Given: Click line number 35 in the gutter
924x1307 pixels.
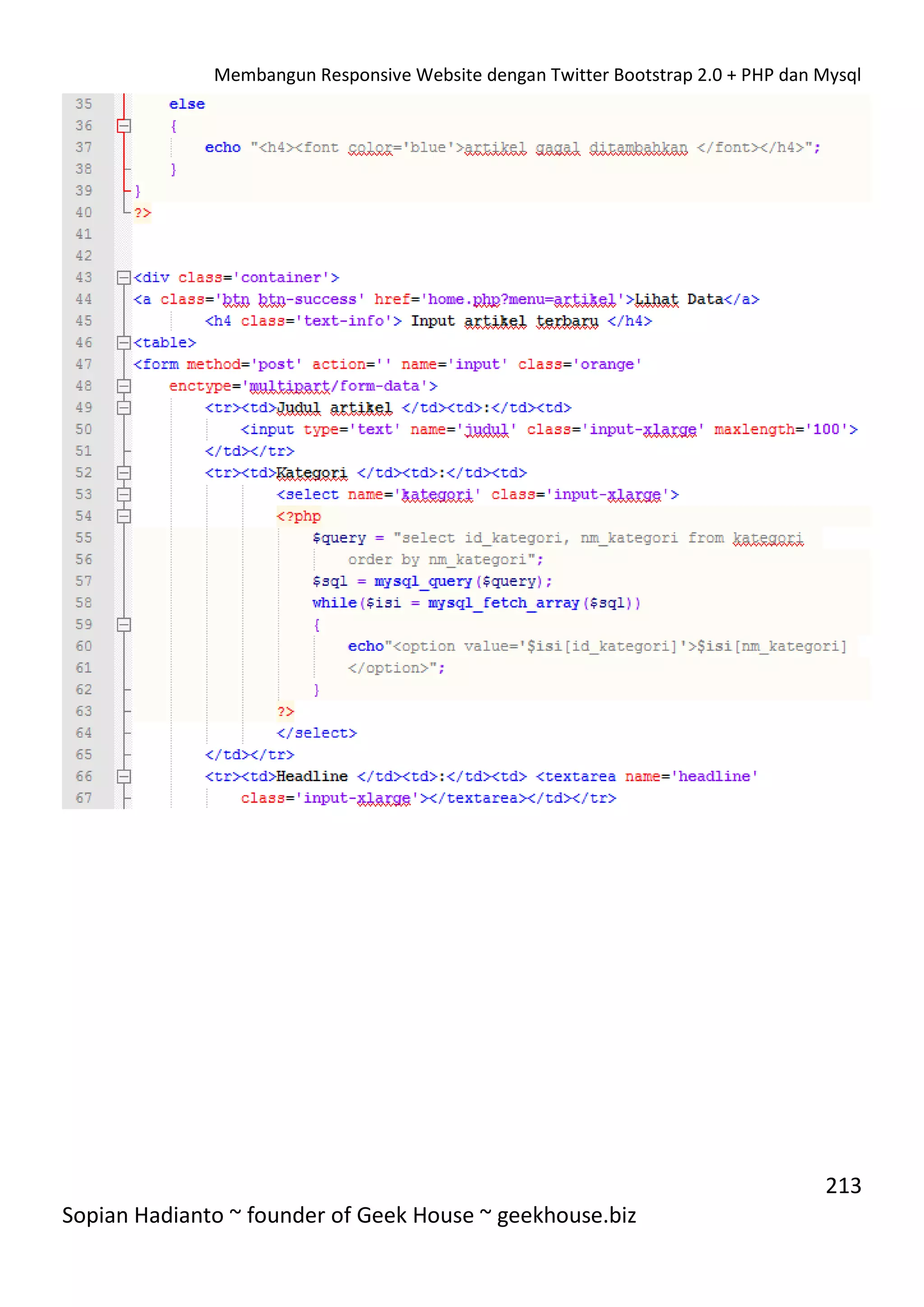Looking at the screenshot, I should 83,104.
